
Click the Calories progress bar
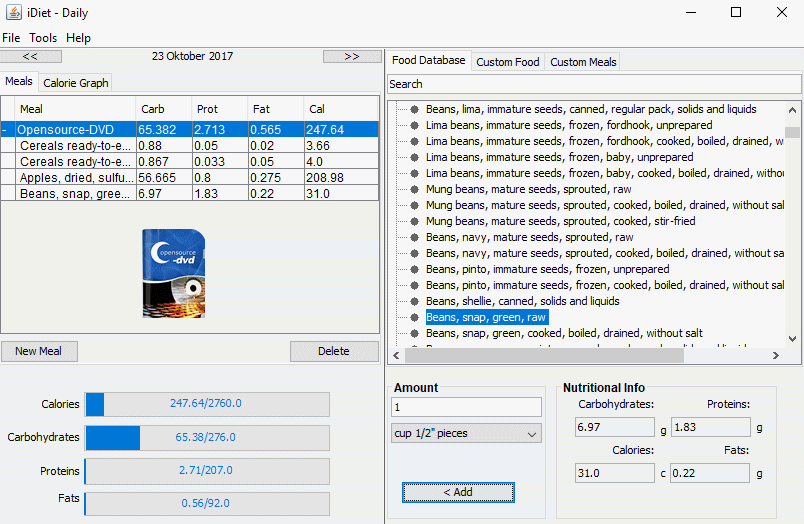[207, 404]
